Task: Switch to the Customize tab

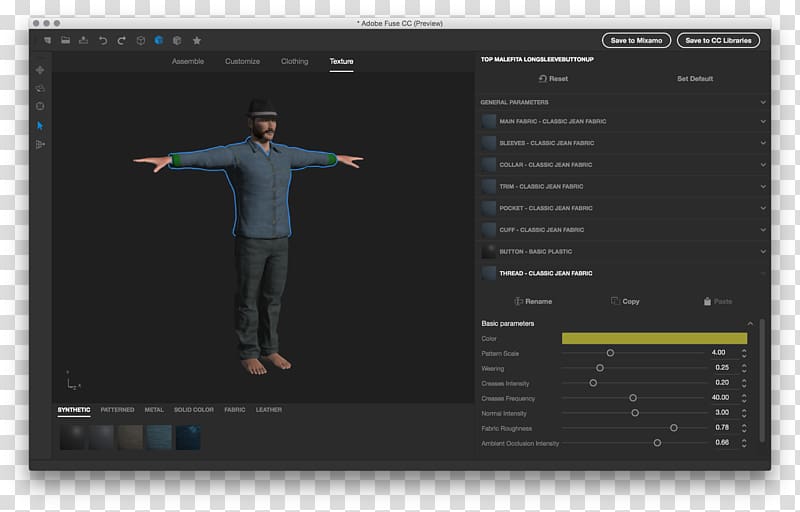Action: [x=242, y=61]
